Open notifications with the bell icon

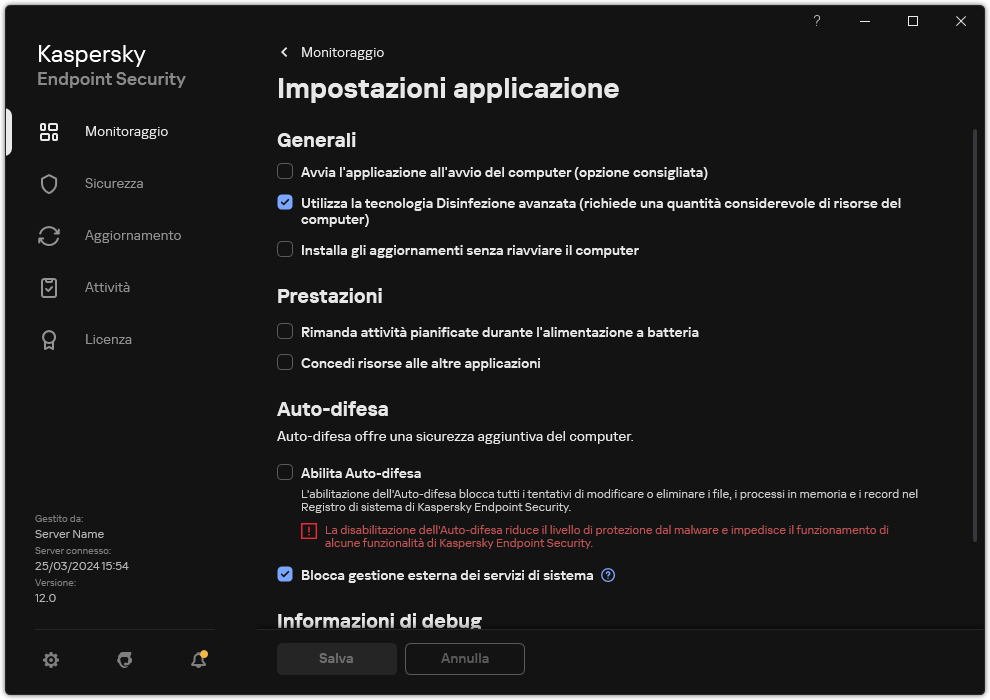tap(198, 660)
